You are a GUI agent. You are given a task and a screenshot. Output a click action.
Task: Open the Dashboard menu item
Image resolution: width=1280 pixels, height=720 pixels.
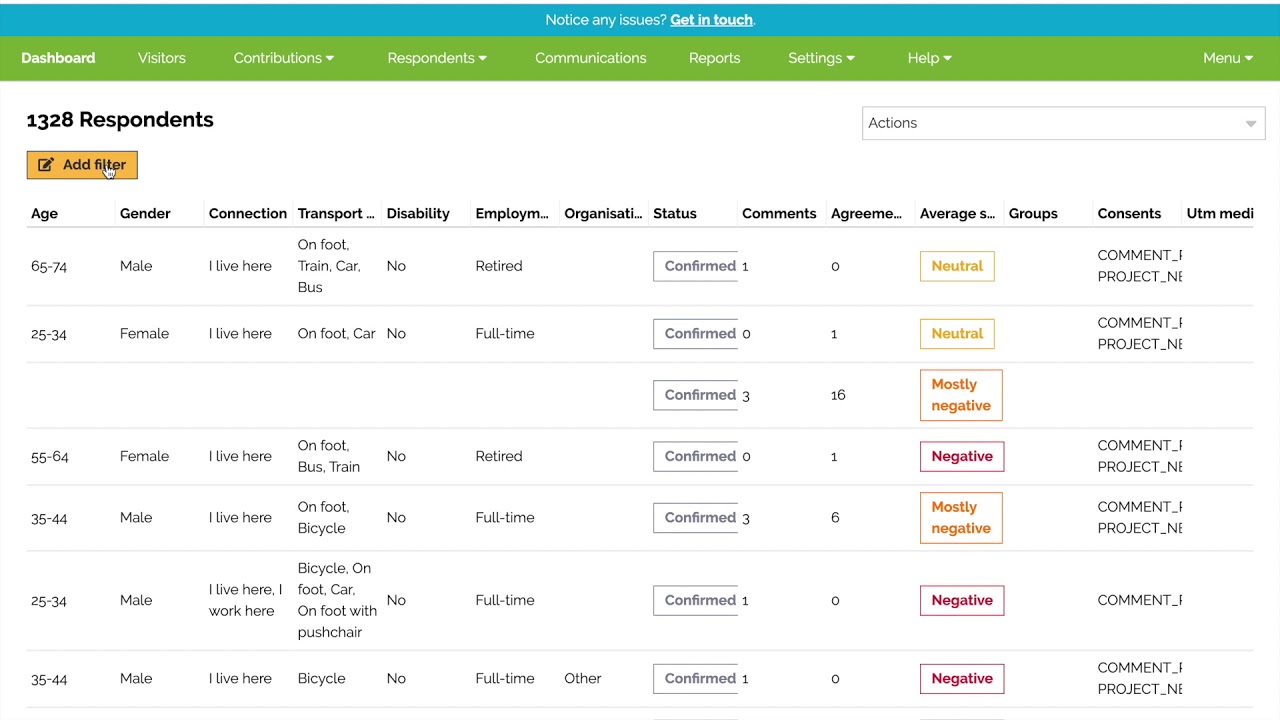(x=58, y=58)
